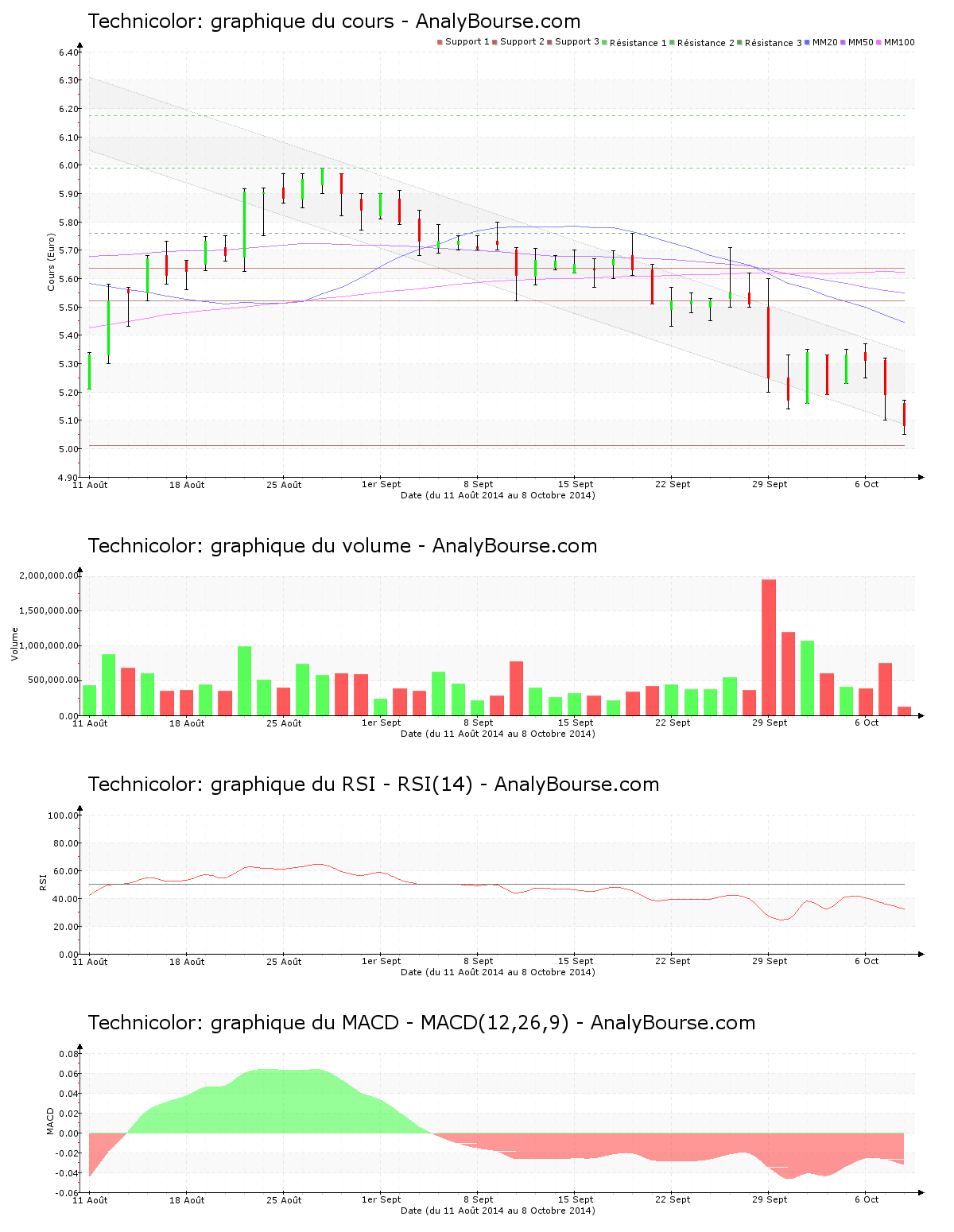Image resolution: width=954 pixels, height=1232 pixels.
Task: Click the '4.90' price axis value
Action: (x=68, y=478)
